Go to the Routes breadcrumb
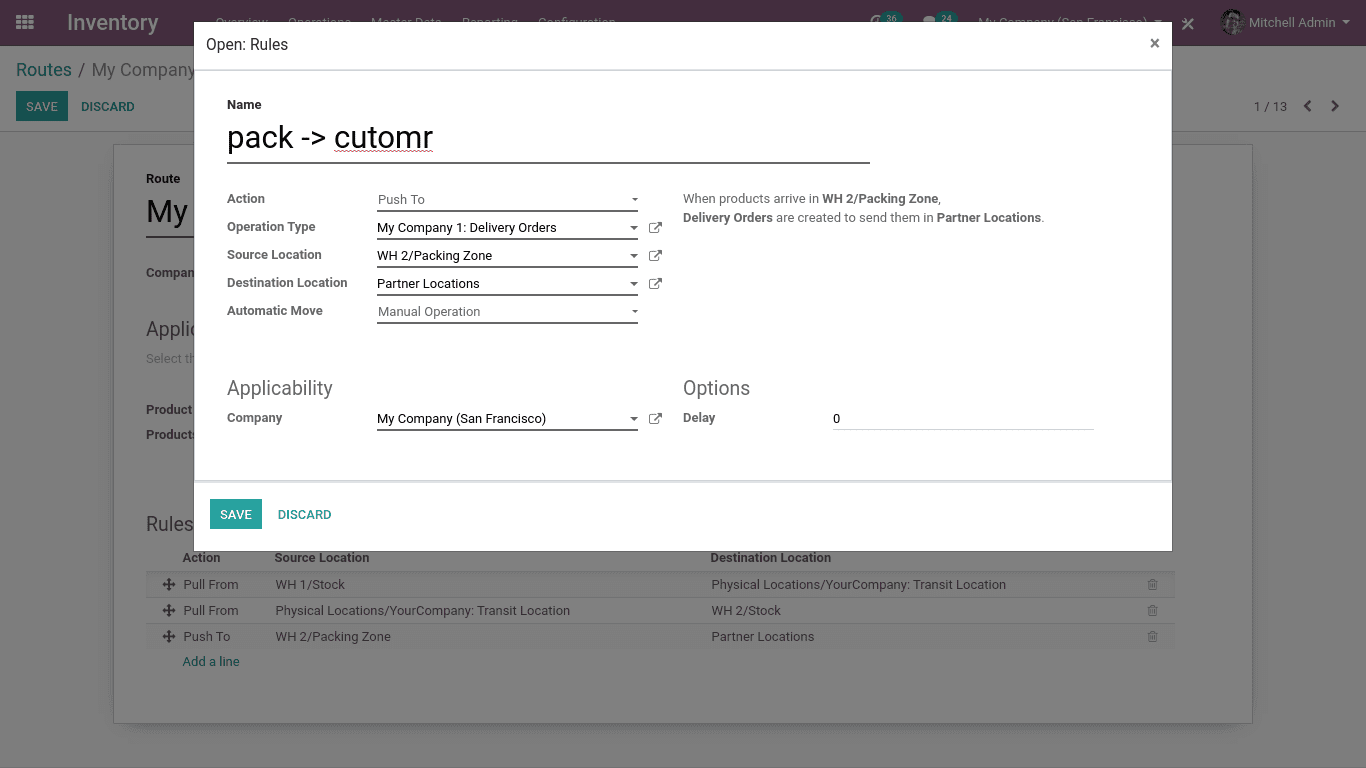The width and height of the screenshot is (1366, 768). [44, 70]
